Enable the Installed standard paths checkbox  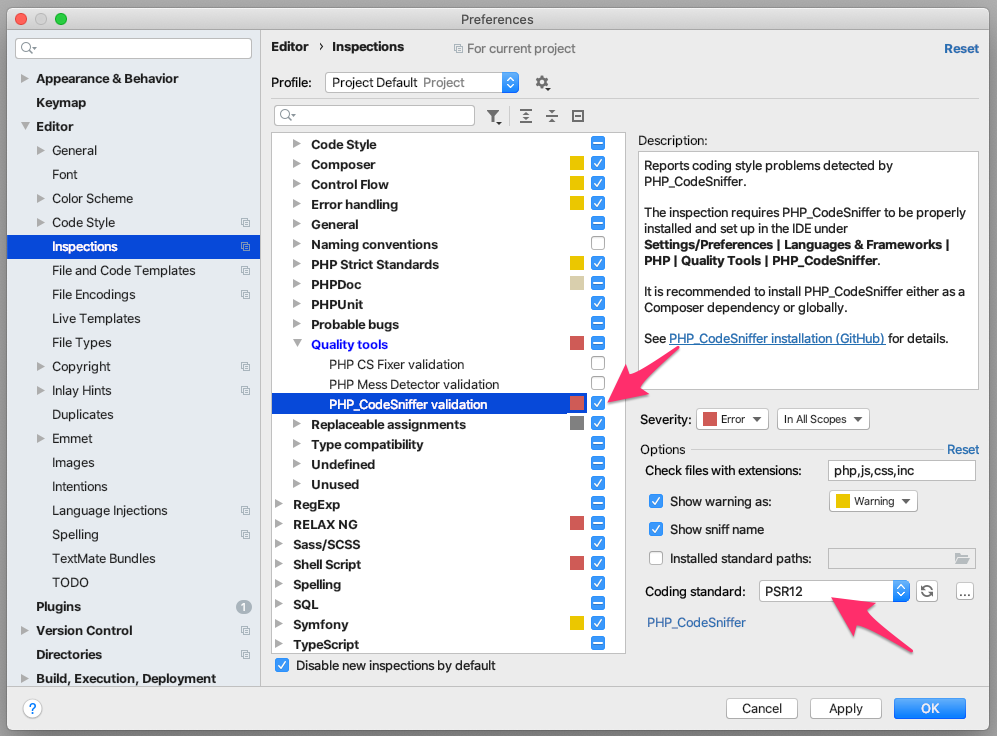tap(656, 558)
